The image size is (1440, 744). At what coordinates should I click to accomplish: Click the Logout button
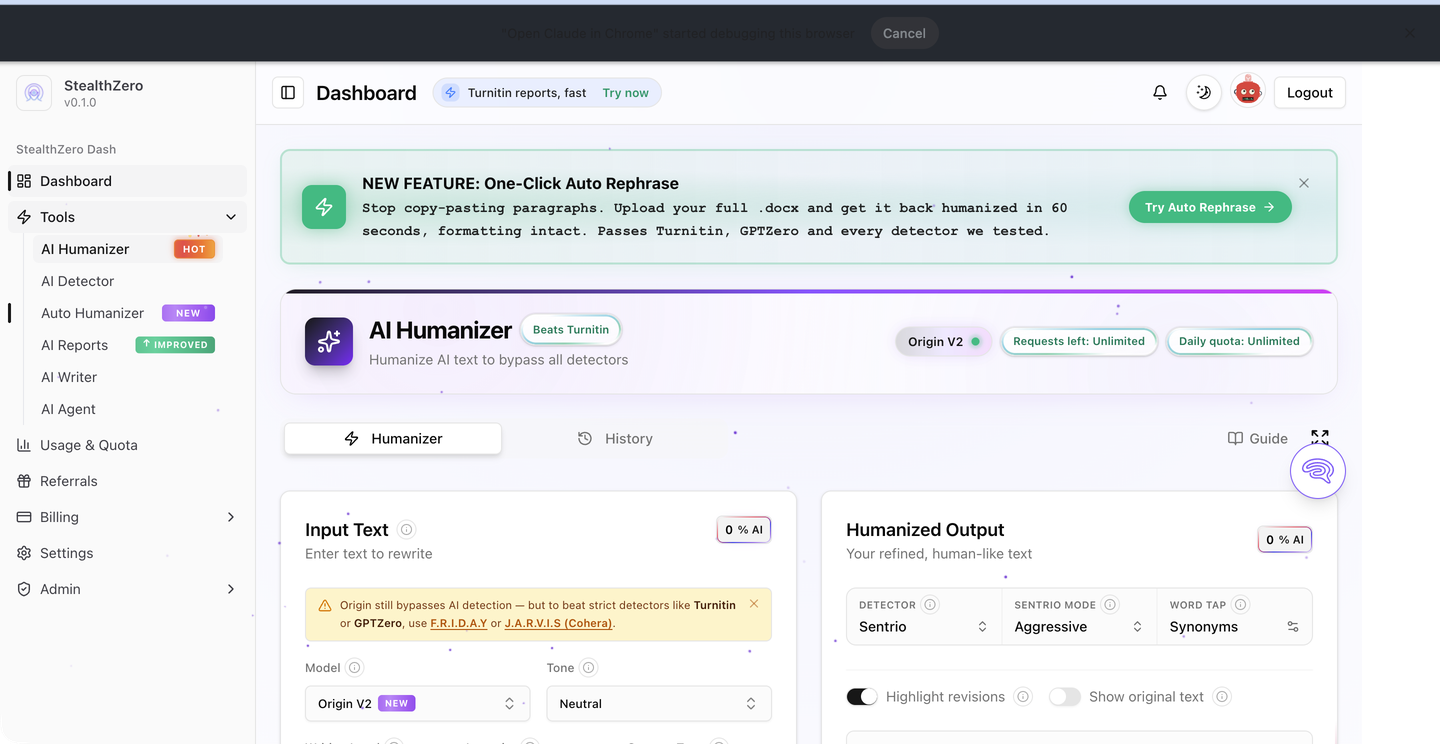[x=1310, y=93]
